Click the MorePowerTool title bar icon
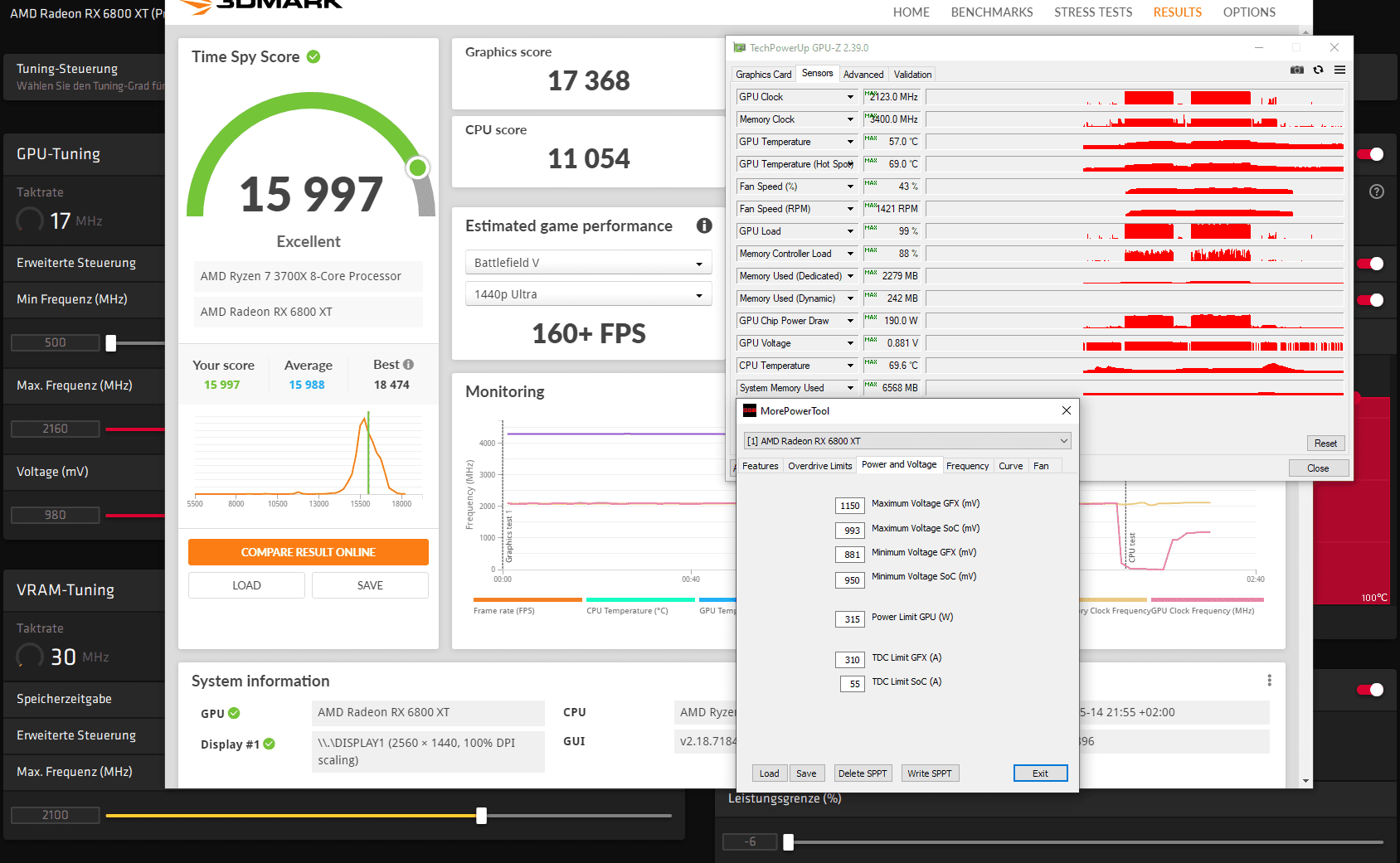Image resolution: width=1400 pixels, height=863 pixels. [x=750, y=410]
